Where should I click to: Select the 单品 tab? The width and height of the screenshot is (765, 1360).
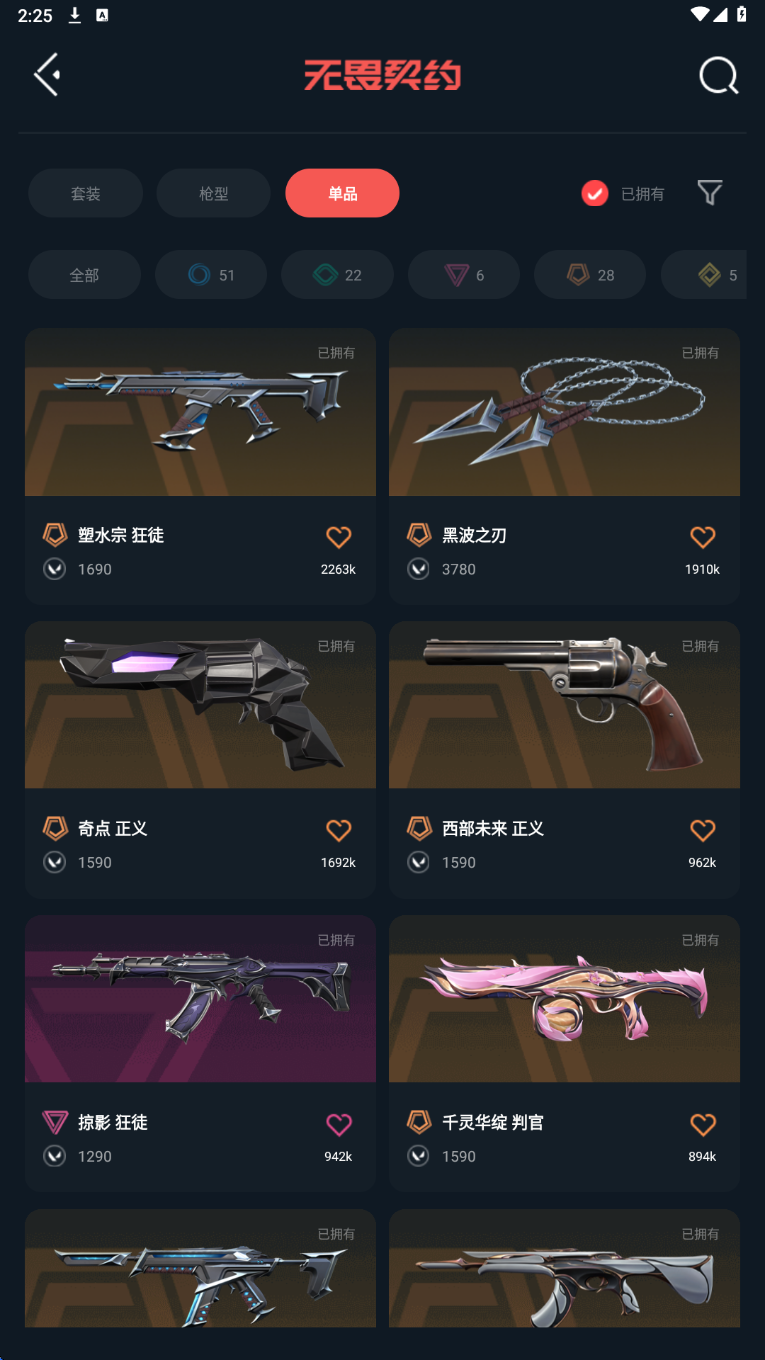(x=342, y=193)
